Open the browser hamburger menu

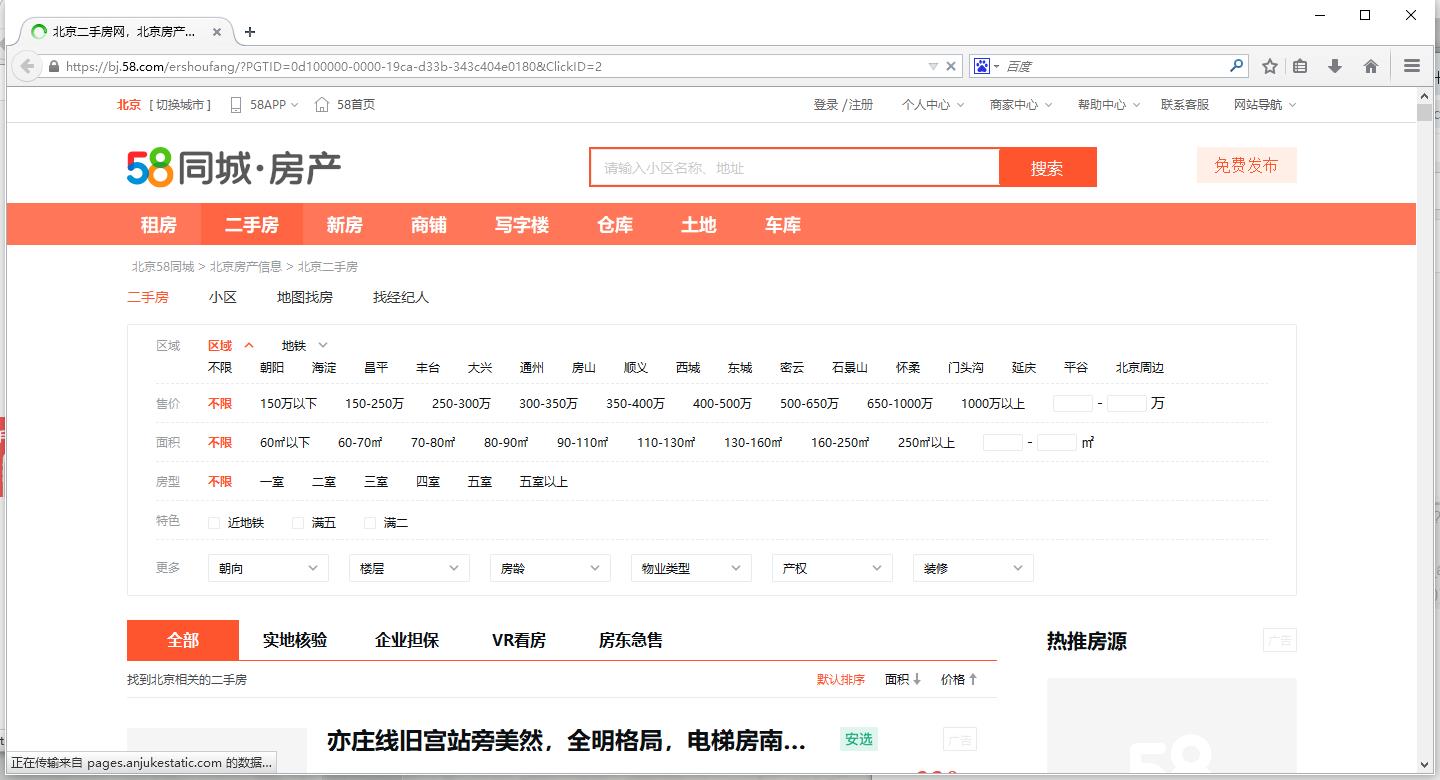pyautogui.click(x=1412, y=66)
